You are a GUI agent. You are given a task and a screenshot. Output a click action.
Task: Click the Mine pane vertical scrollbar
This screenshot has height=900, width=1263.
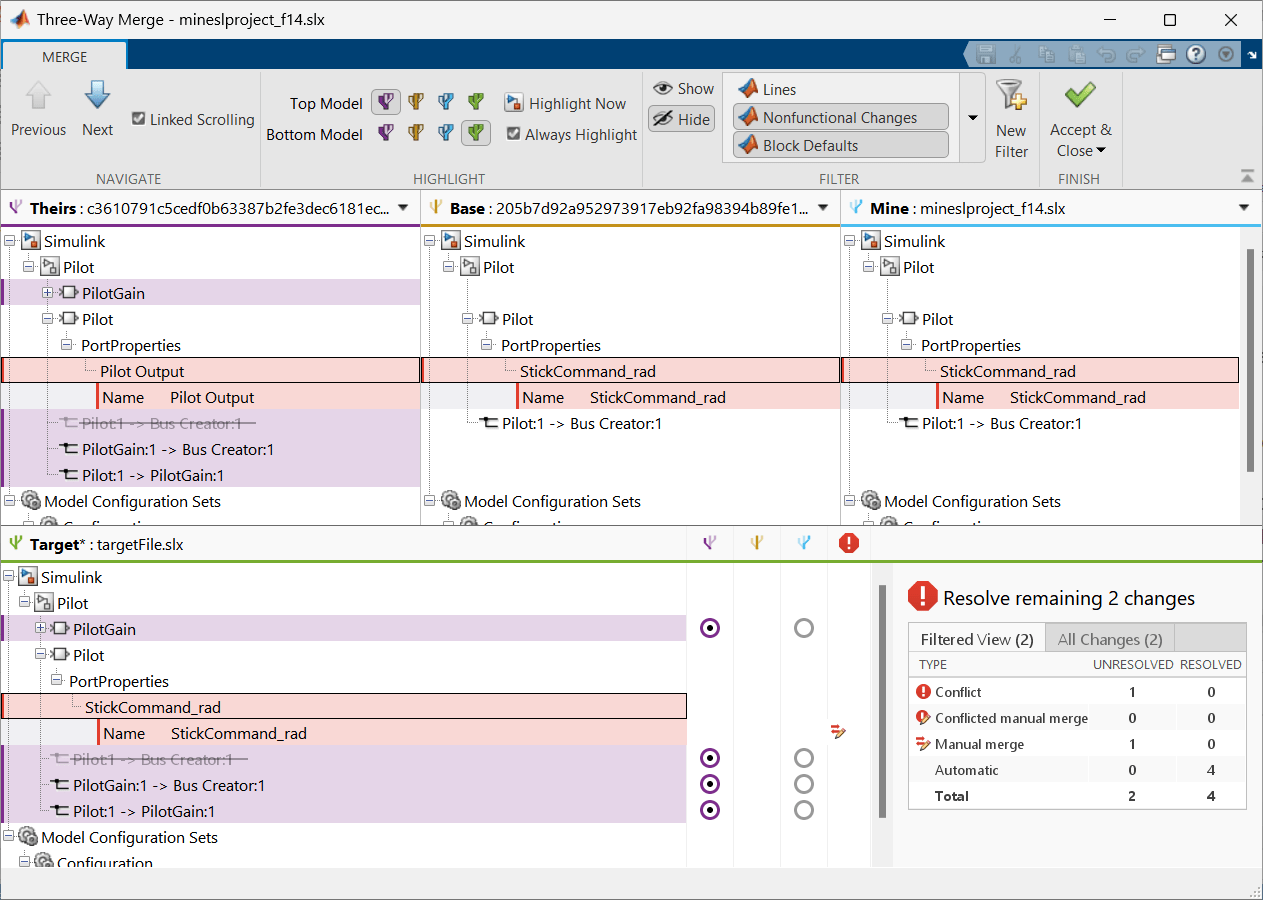coord(1249,360)
